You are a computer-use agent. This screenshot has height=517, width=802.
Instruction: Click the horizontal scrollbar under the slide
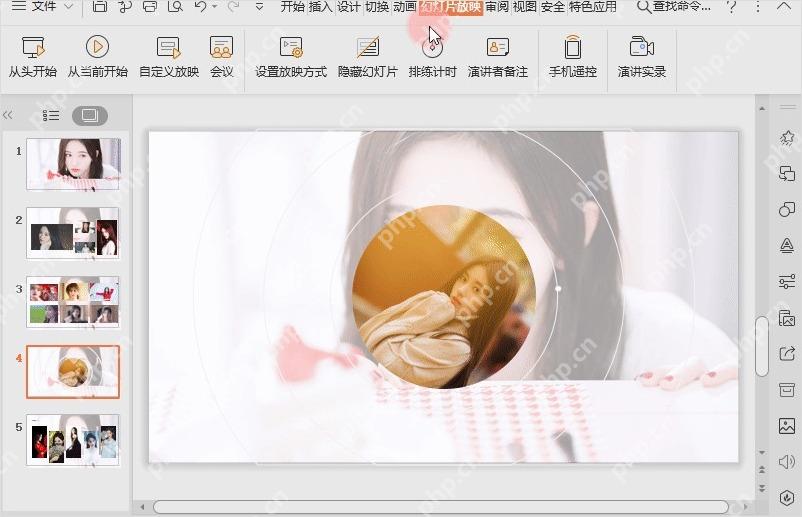tap(441, 507)
